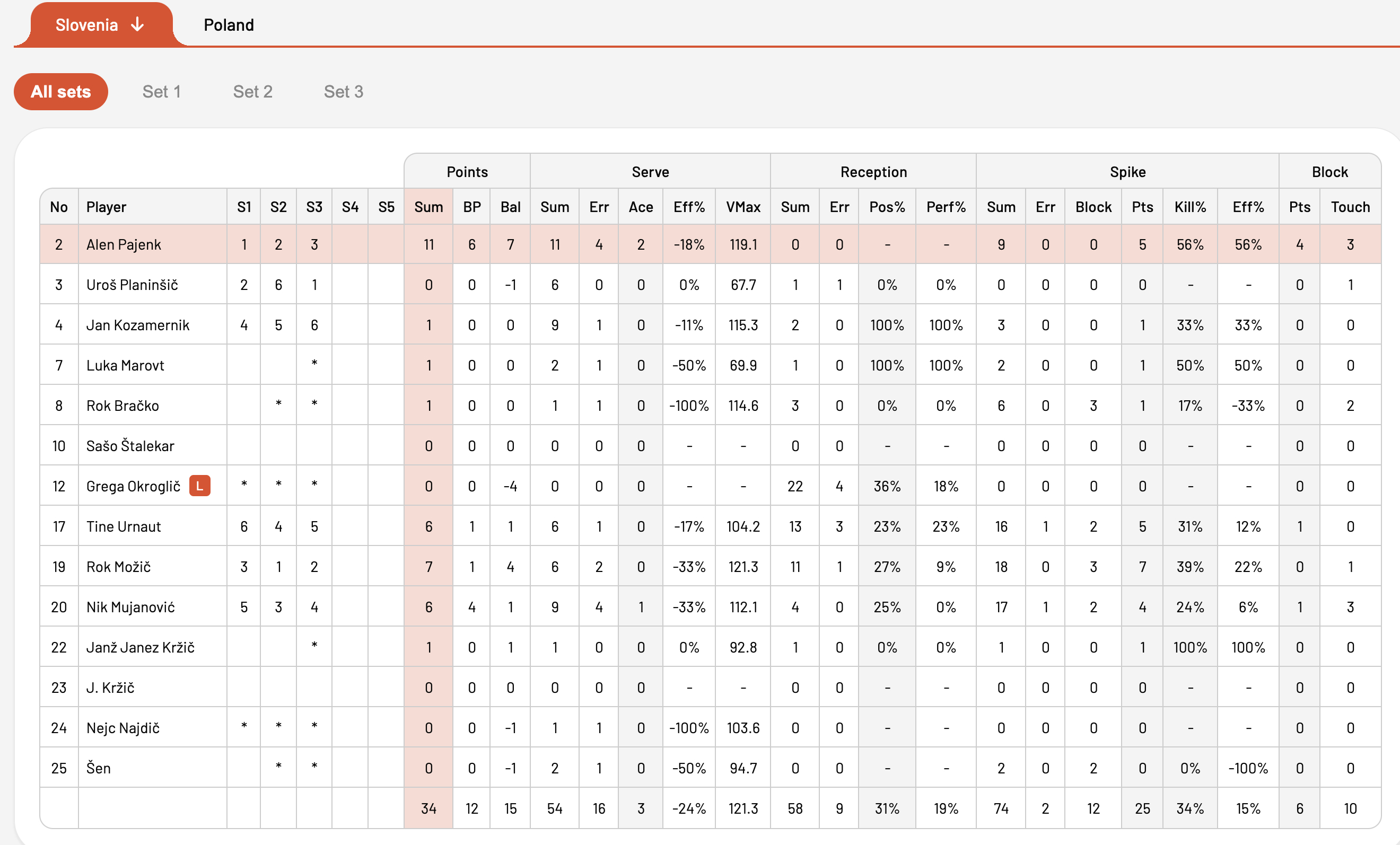The image size is (1400, 845).
Task: Show statistics for Set 2
Action: pos(252,91)
